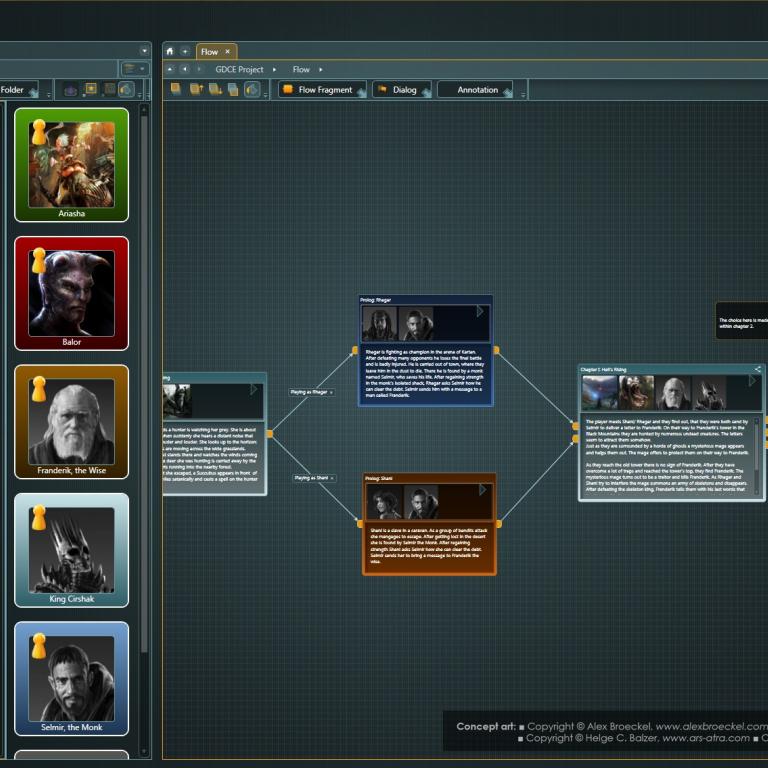The width and height of the screenshot is (768, 768).
Task: Create a Dialog node
Action: [402, 90]
